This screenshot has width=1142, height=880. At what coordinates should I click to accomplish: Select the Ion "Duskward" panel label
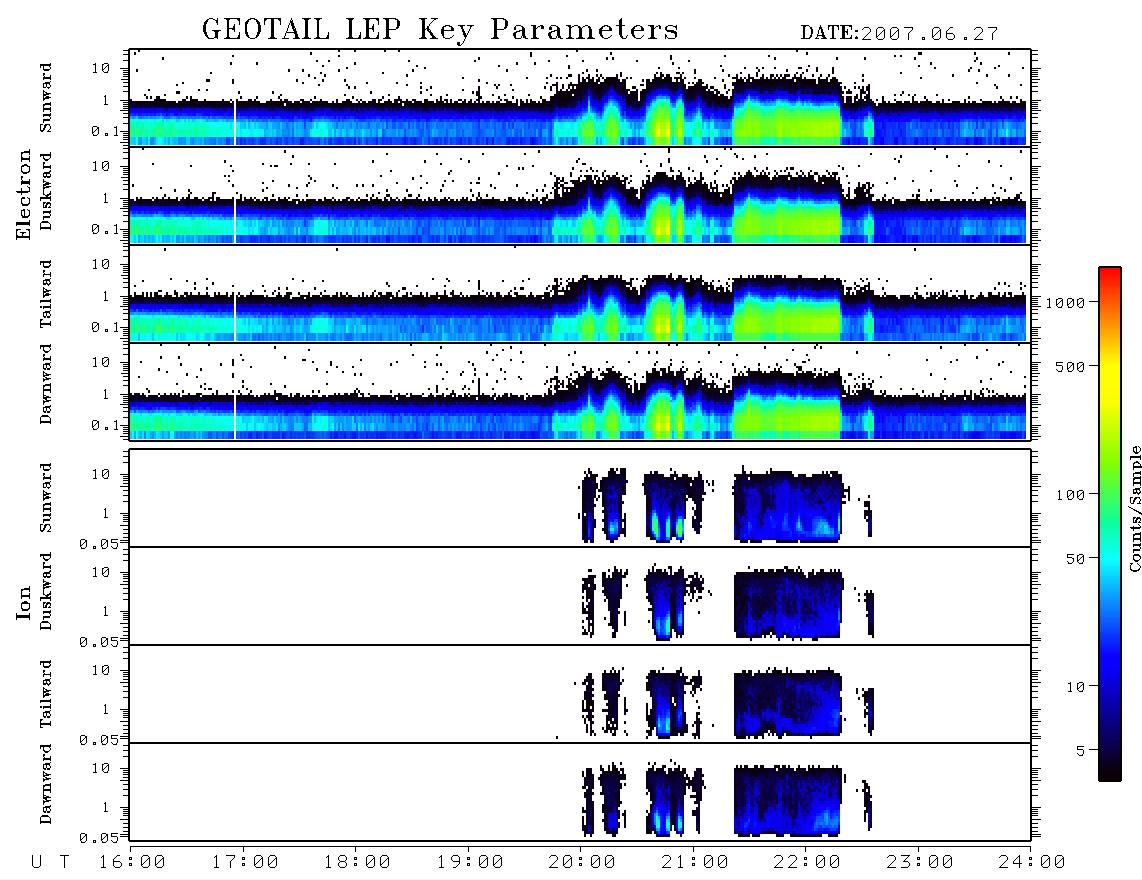(x=46, y=592)
